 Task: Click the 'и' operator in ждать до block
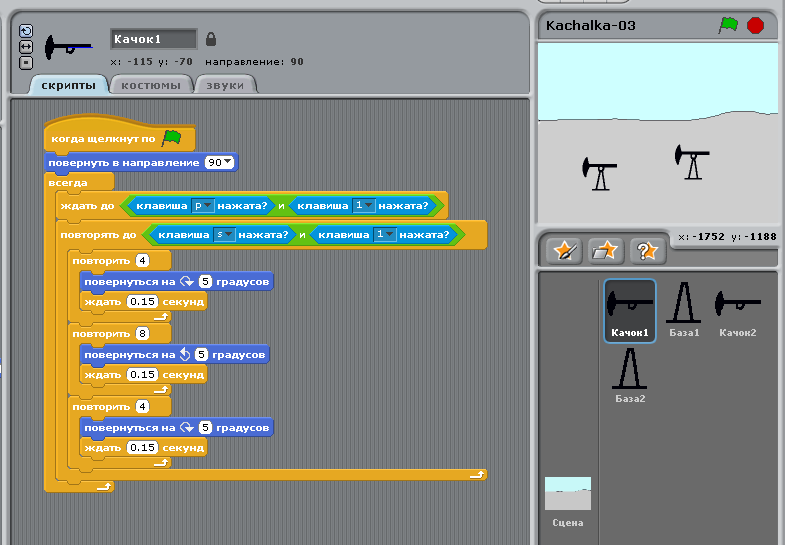point(281,206)
